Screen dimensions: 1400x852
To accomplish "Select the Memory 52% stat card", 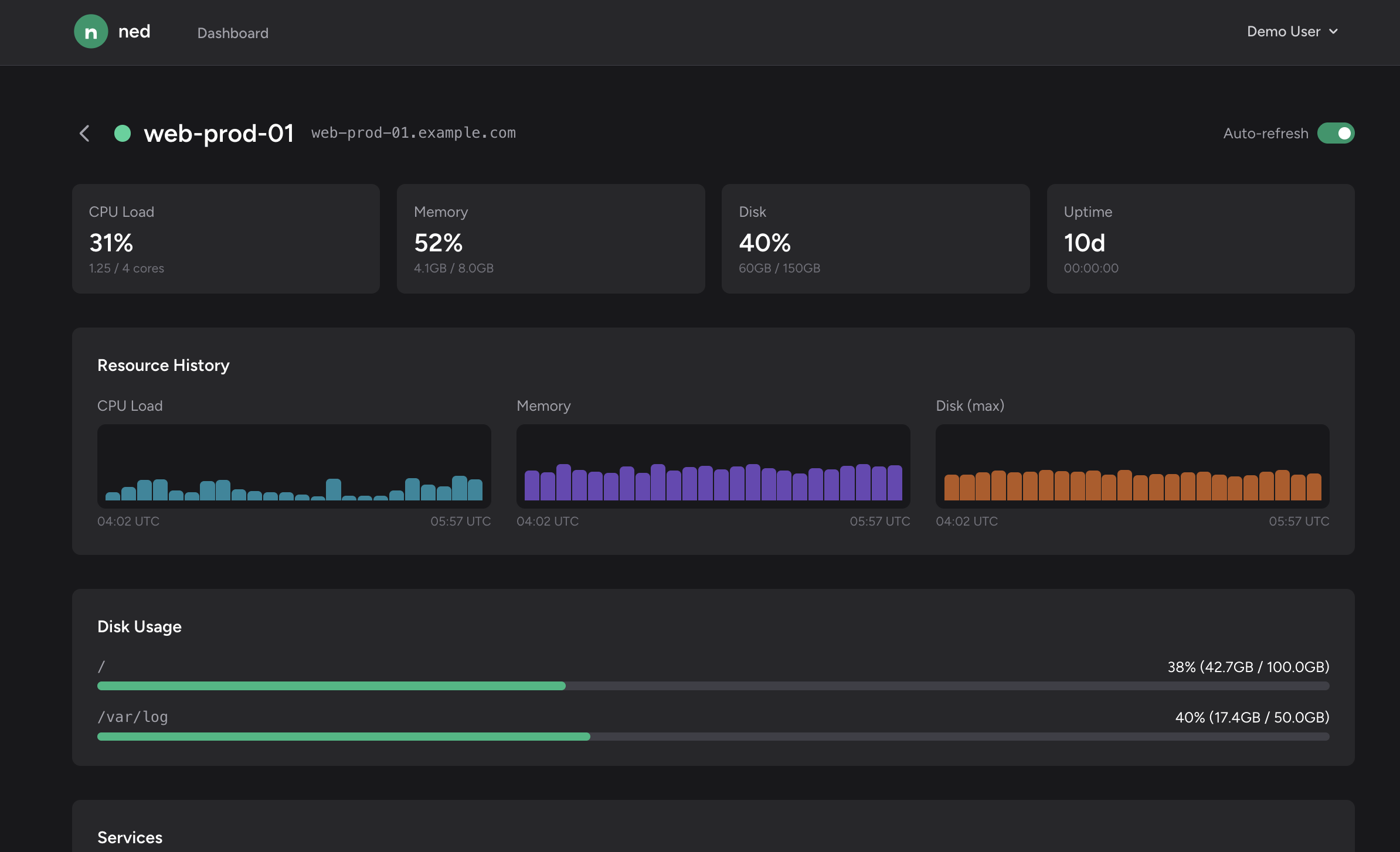I will (551, 238).
